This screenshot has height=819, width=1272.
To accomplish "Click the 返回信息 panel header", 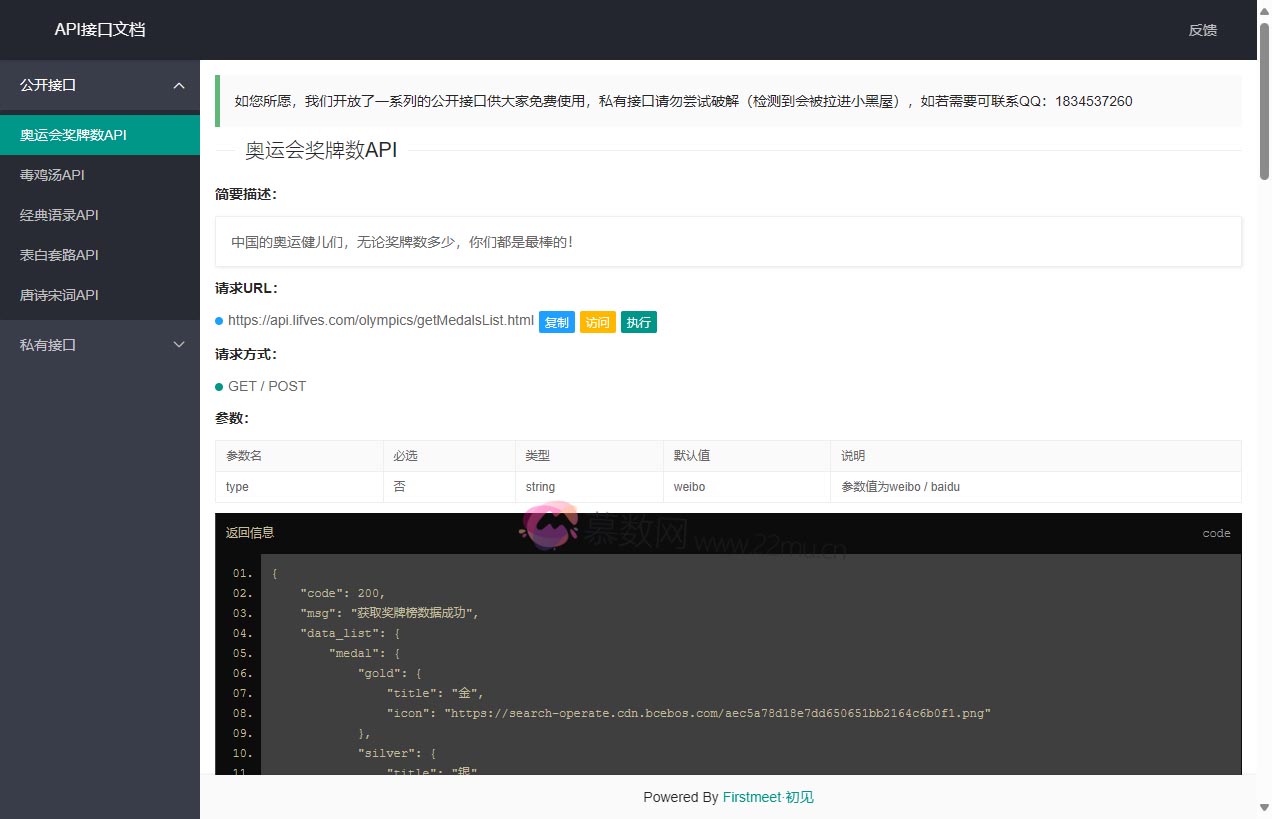I will pos(249,533).
